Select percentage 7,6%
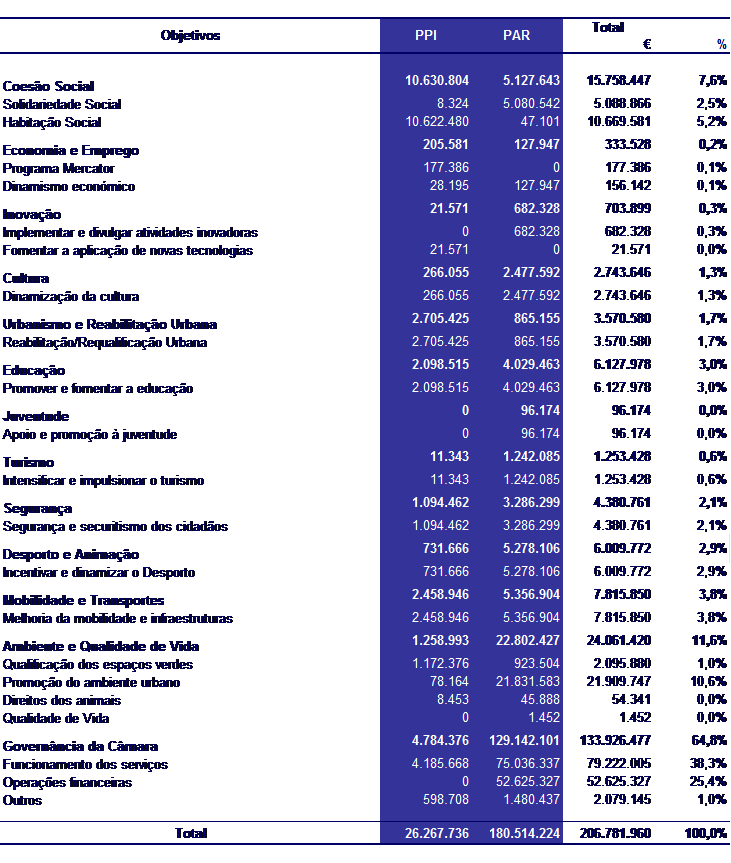 tap(712, 81)
